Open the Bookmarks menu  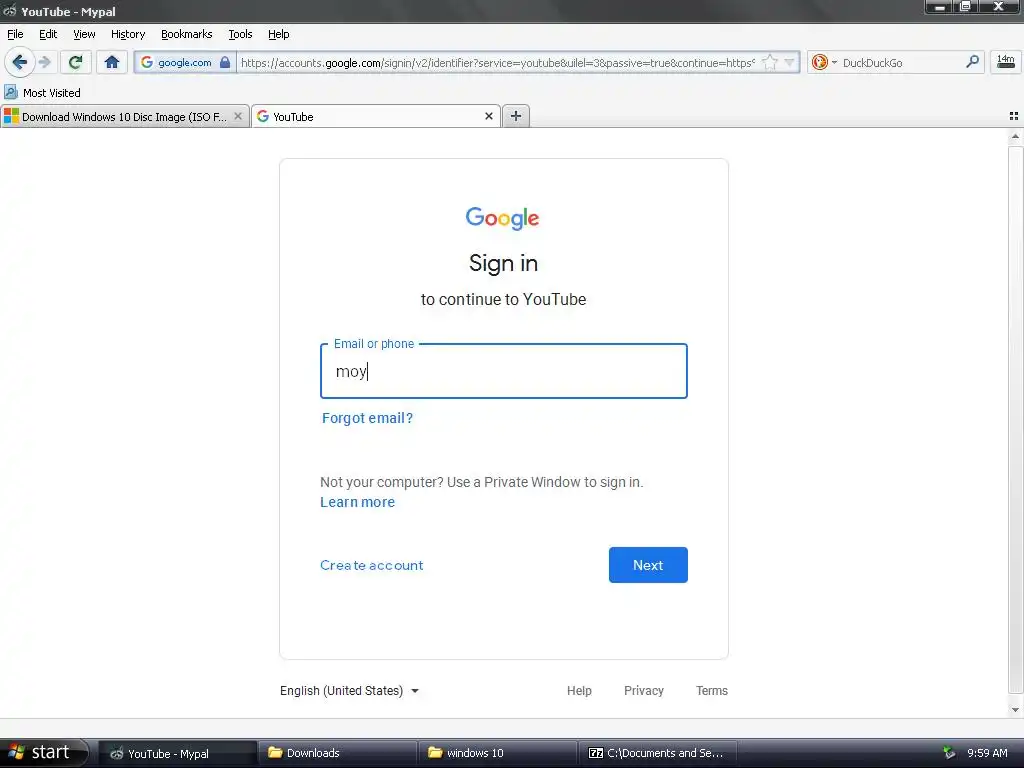(x=187, y=34)
